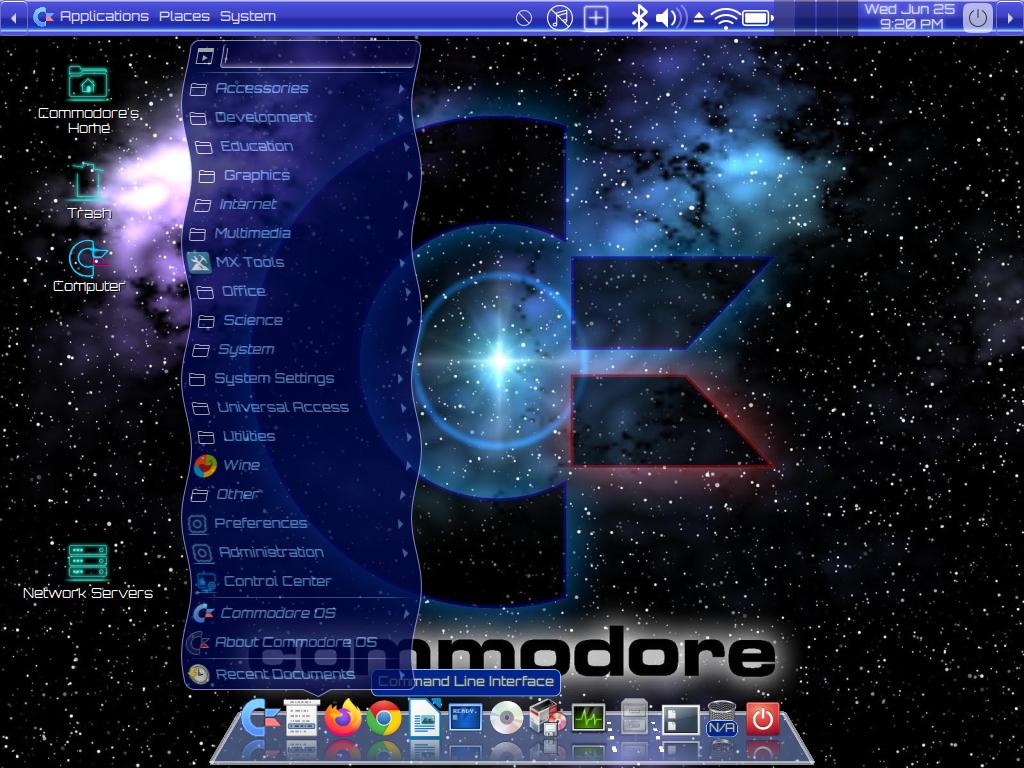
Task: Open the software installer package dock icon
Action: (x=547, y=718)
